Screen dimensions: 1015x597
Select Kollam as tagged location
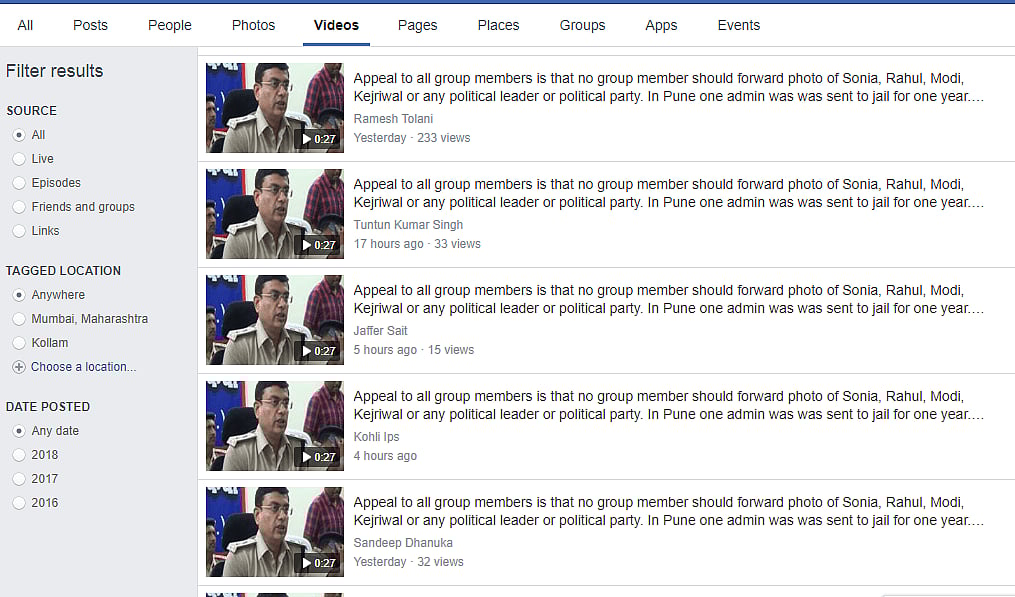click(x=19, y=343)
